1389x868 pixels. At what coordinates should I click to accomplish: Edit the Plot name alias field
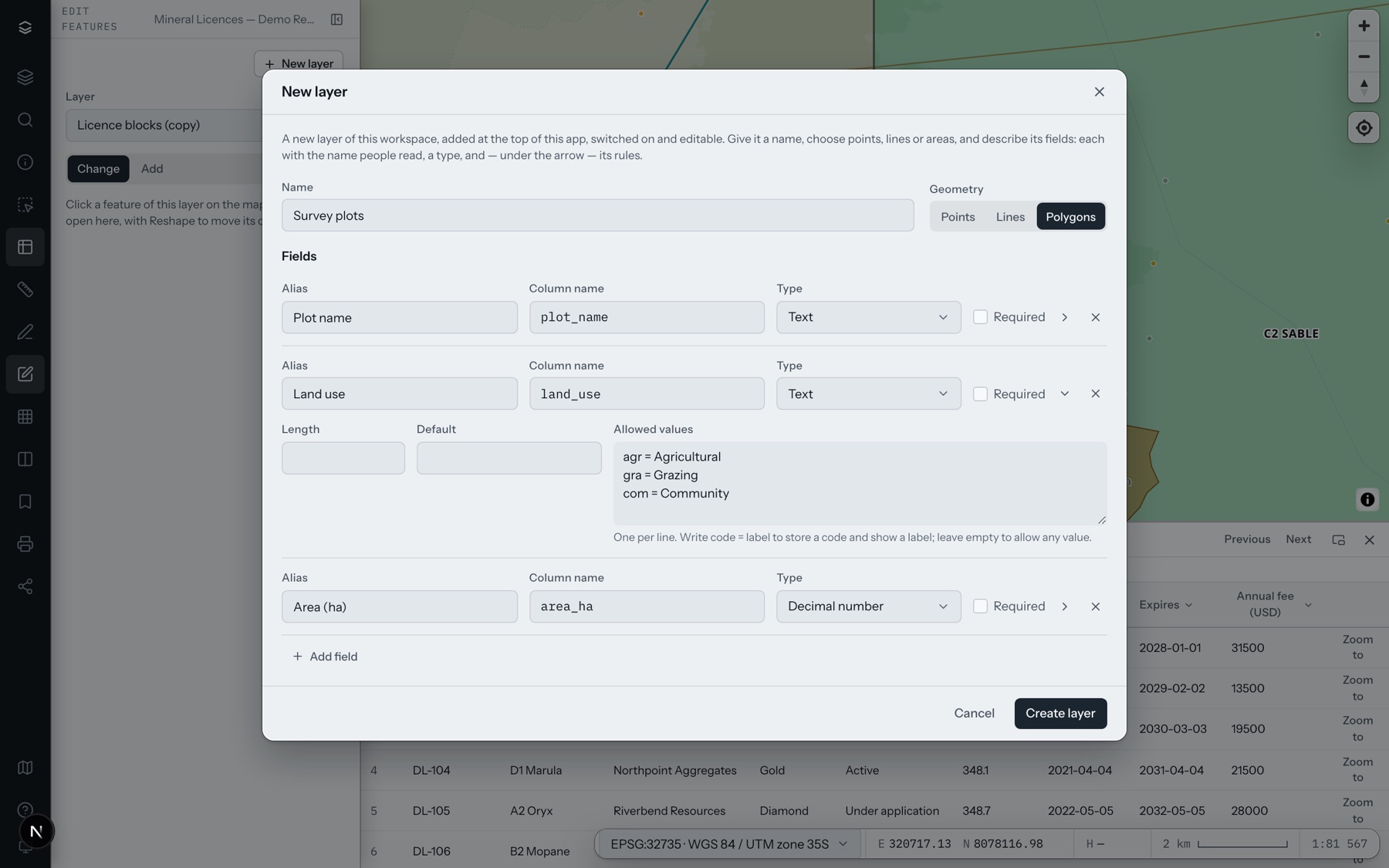(399, 317)
